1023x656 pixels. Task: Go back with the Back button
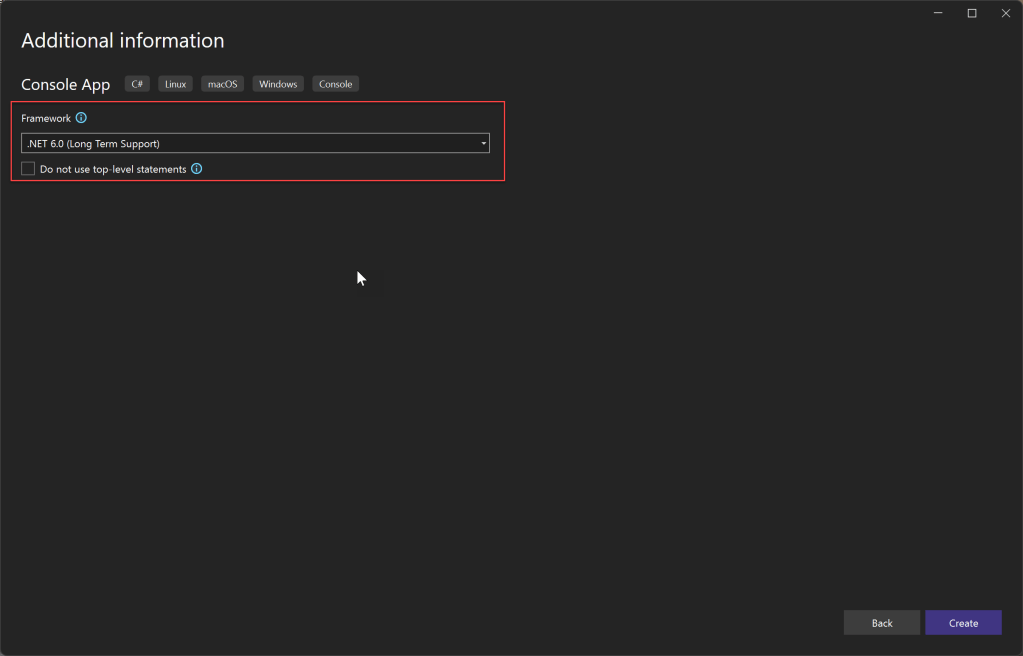pyautogui.click(x=881, y=623)
